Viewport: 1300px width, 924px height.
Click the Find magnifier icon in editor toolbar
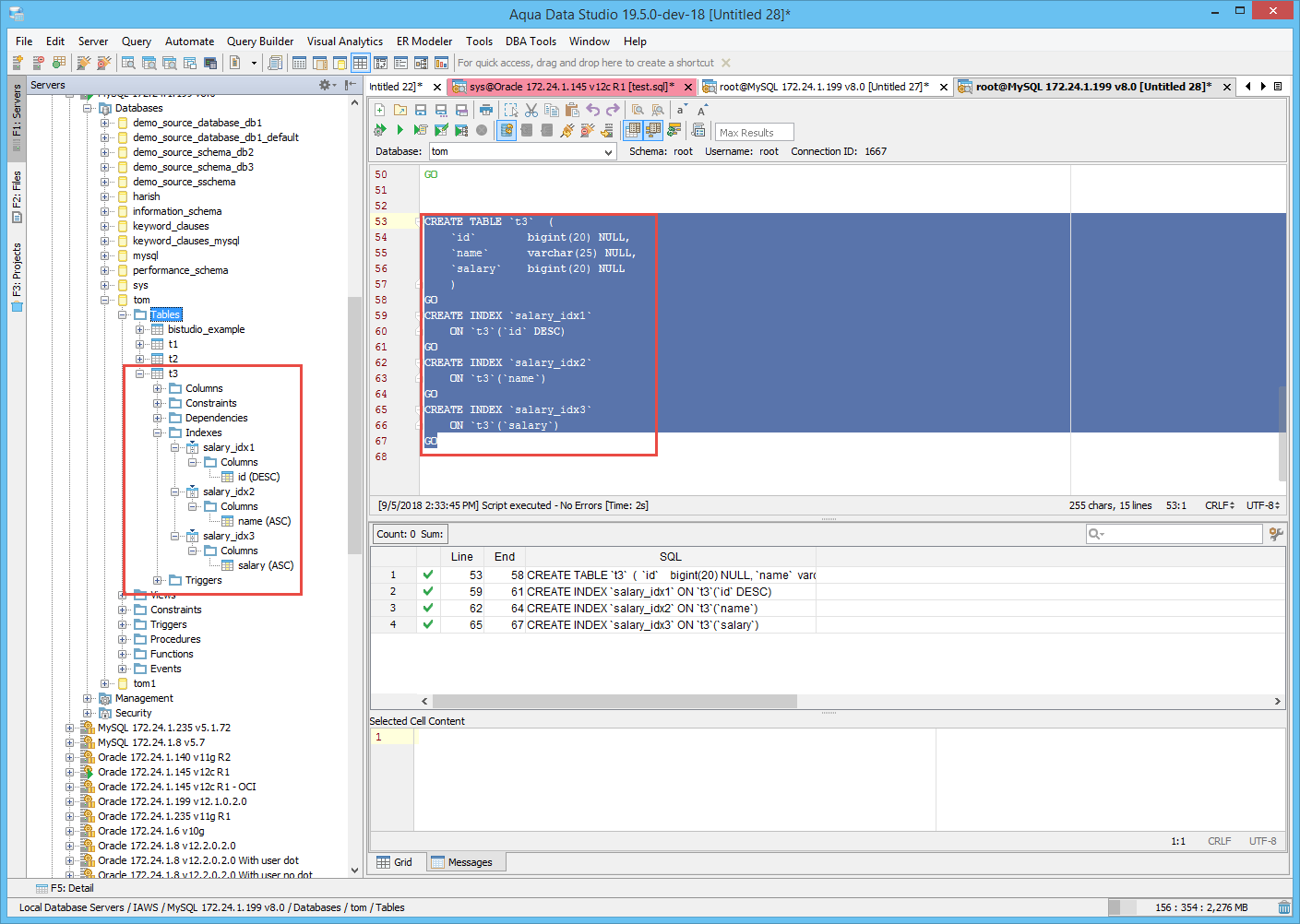coord(638,110)
